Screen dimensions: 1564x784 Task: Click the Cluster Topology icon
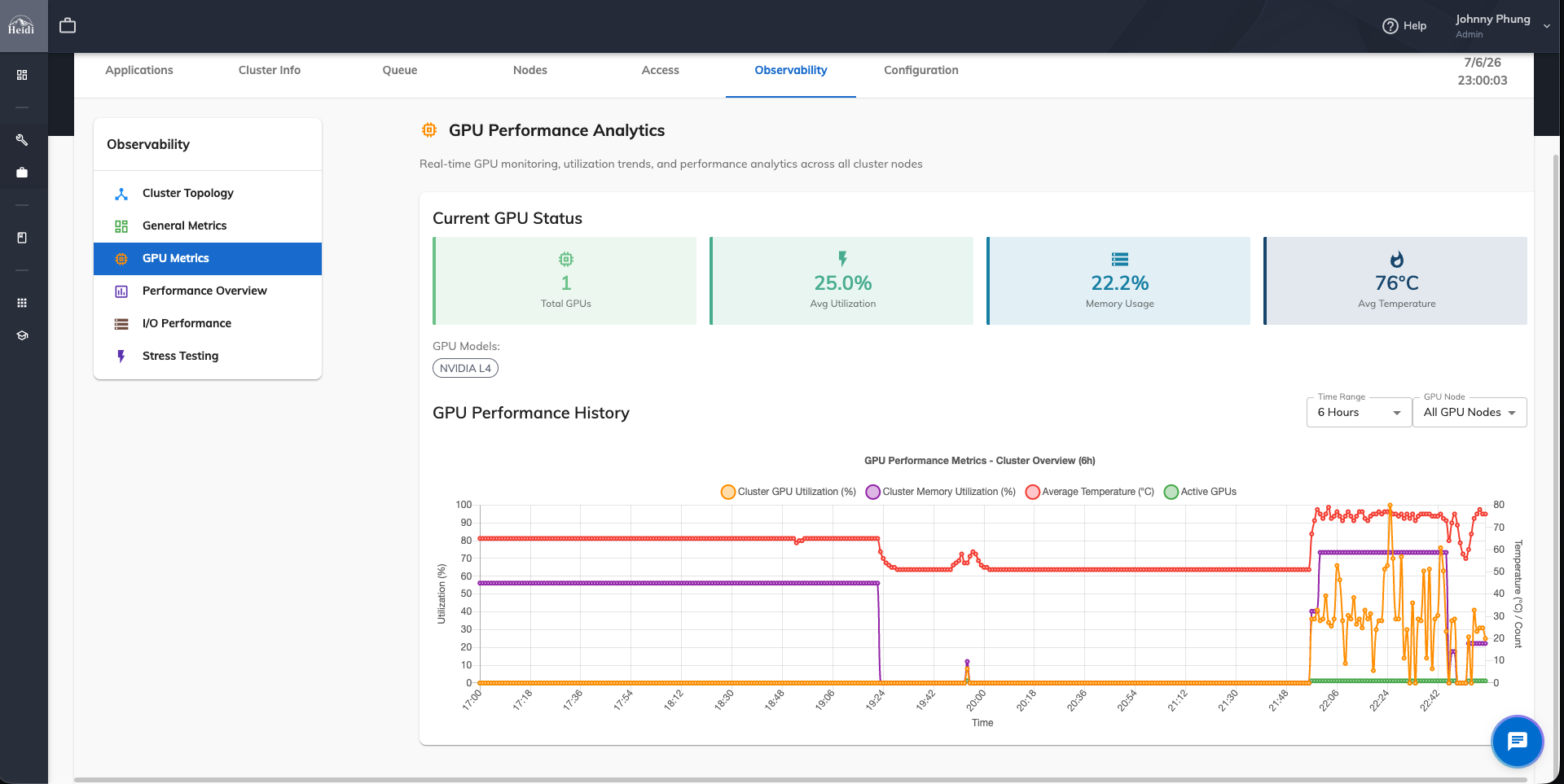[121, 194]
